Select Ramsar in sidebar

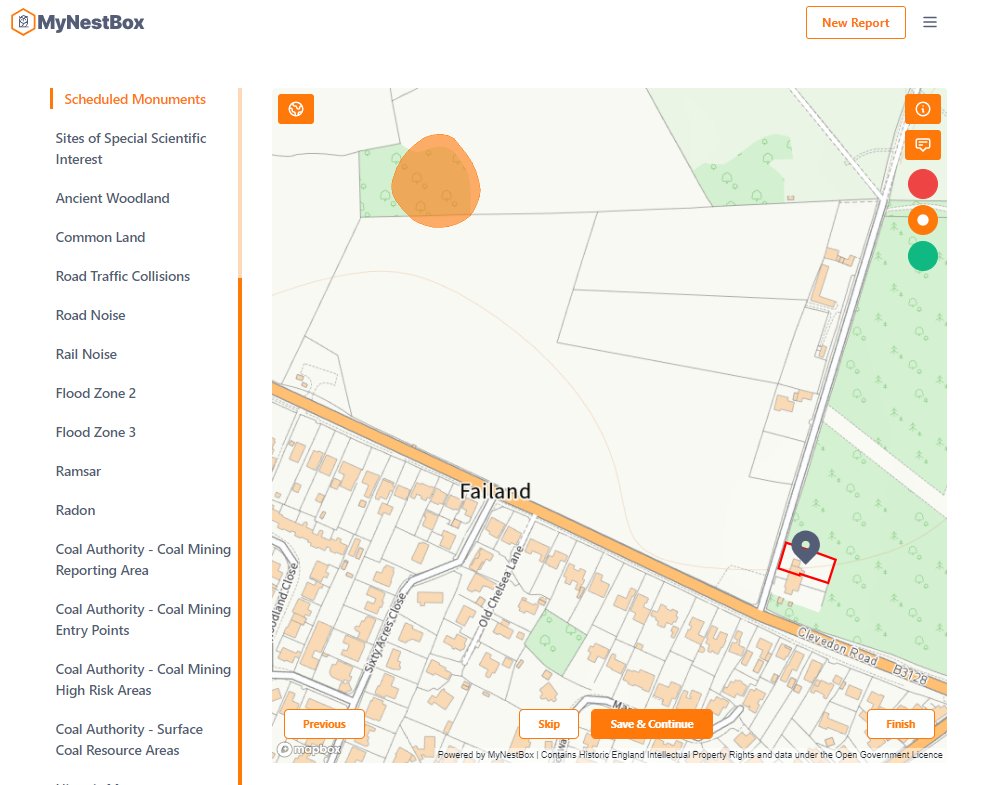(78, 471)
